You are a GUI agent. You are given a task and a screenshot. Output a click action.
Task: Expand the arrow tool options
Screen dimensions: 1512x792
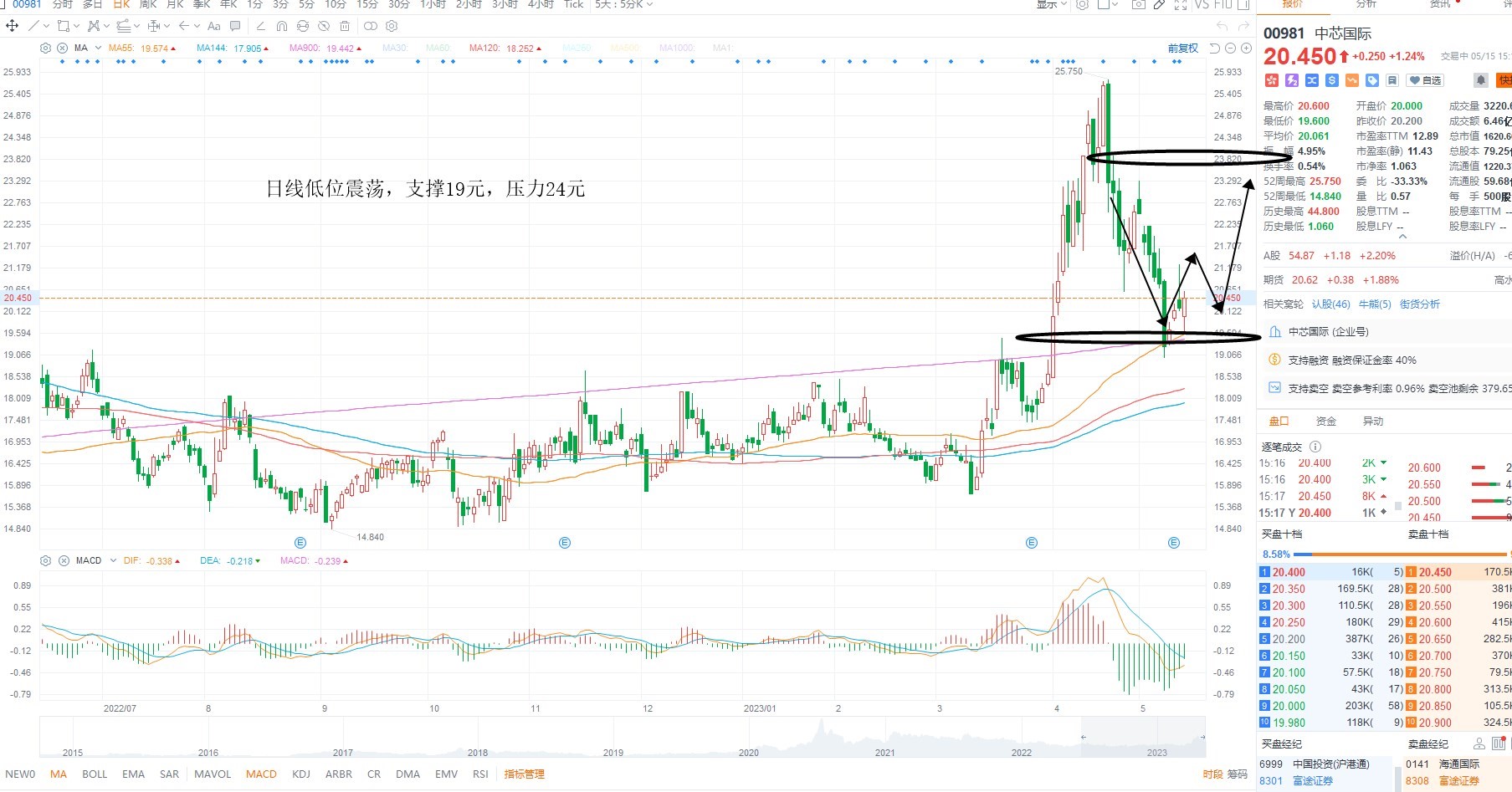click(x=197, y=26)
